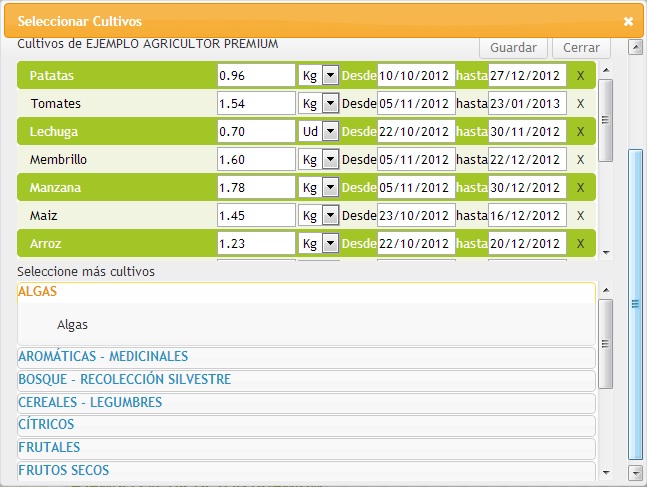The image size is (647, 487).
Task: Remove the Arroz crop entry
Action: coord(580,244)
